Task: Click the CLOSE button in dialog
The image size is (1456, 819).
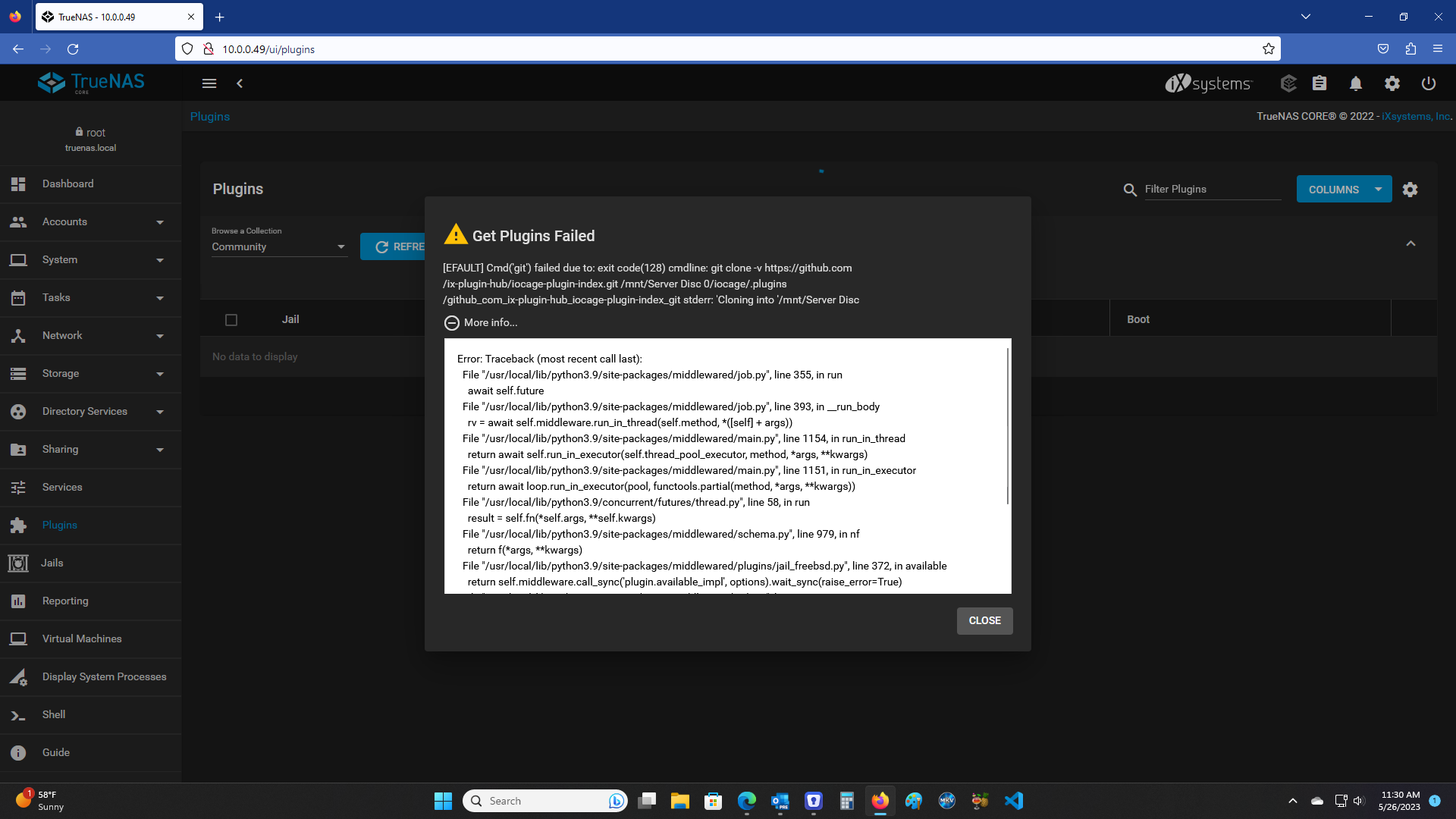Action: coord(984,620)
